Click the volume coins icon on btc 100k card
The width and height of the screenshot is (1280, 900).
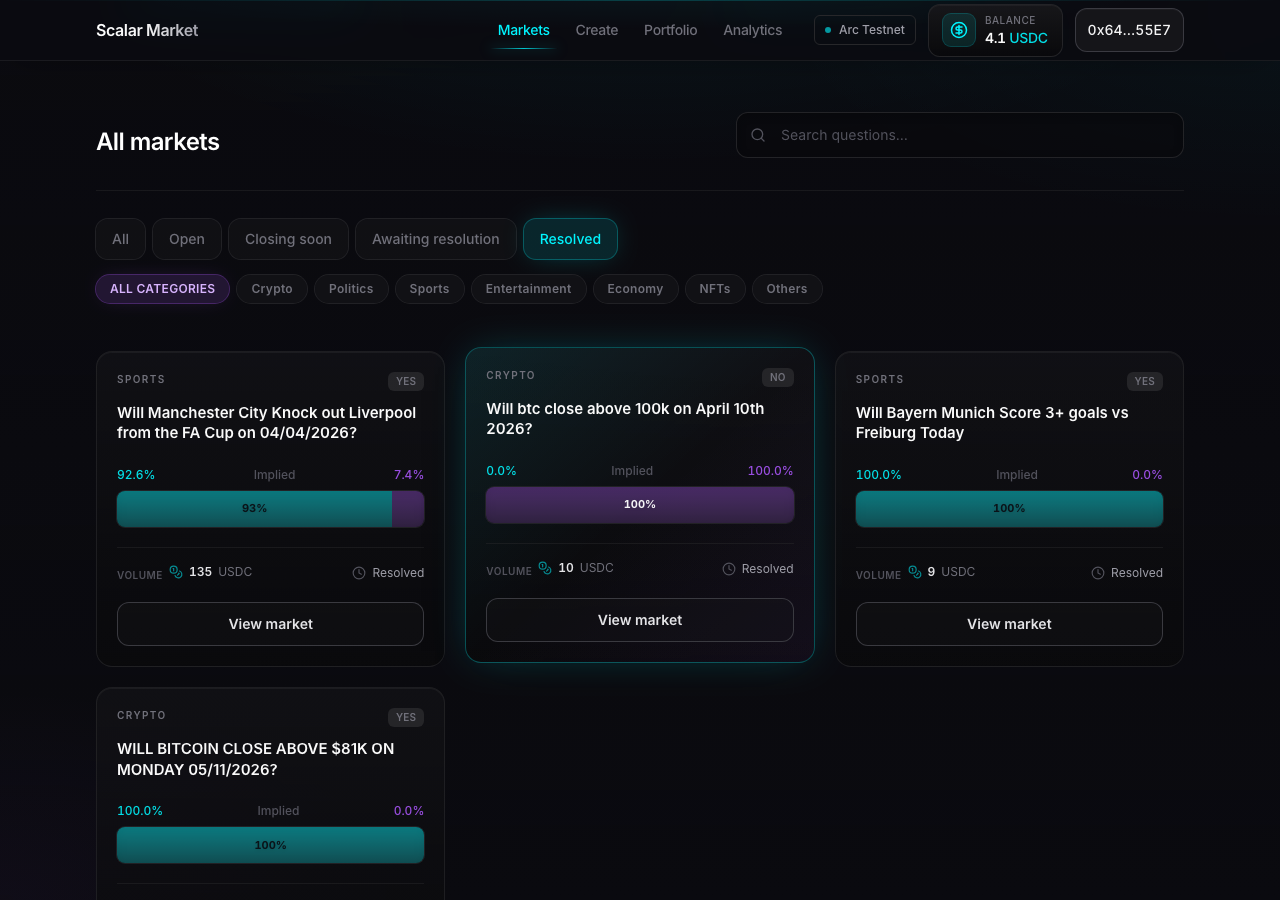[545, 568]
